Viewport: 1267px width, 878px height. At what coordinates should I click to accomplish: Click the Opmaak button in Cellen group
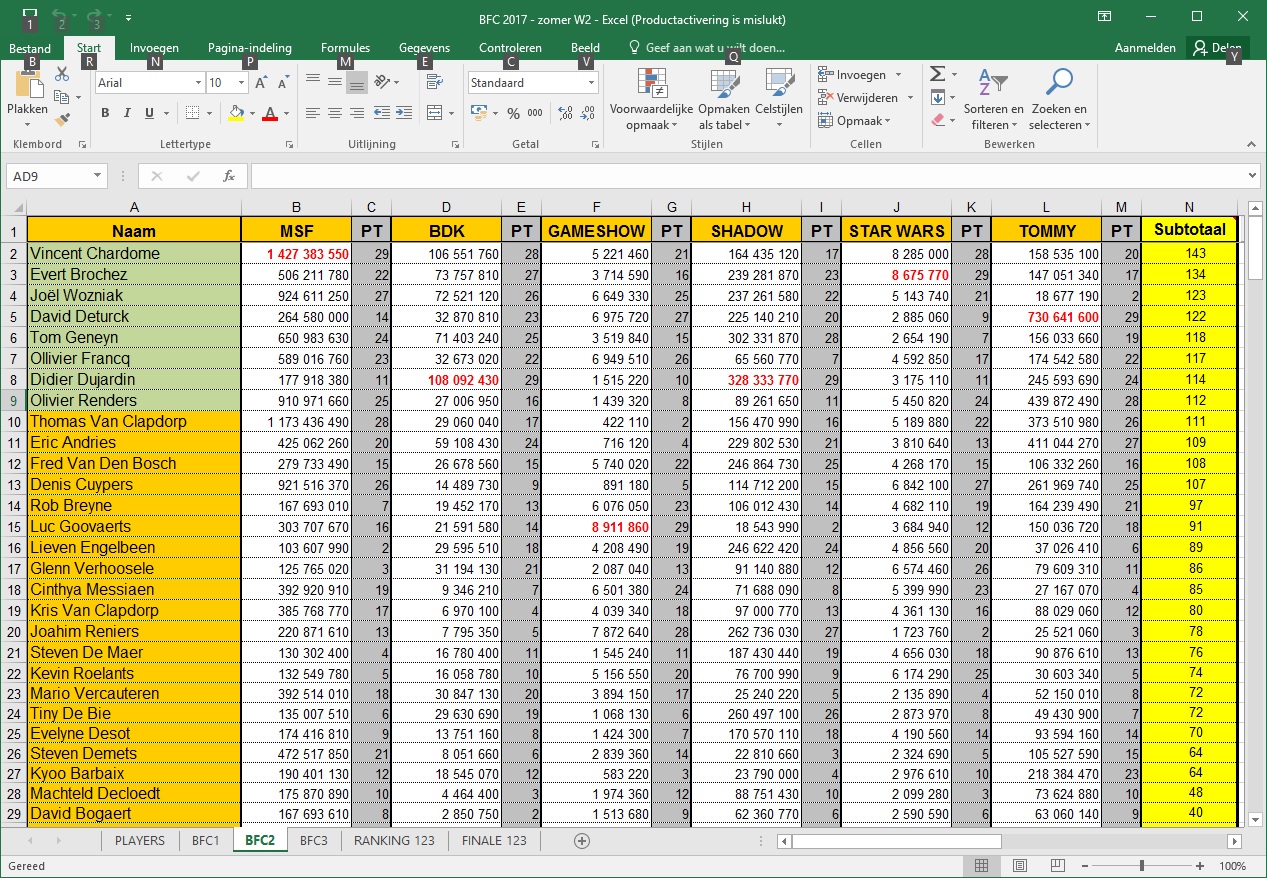click(x=858, y=121)
